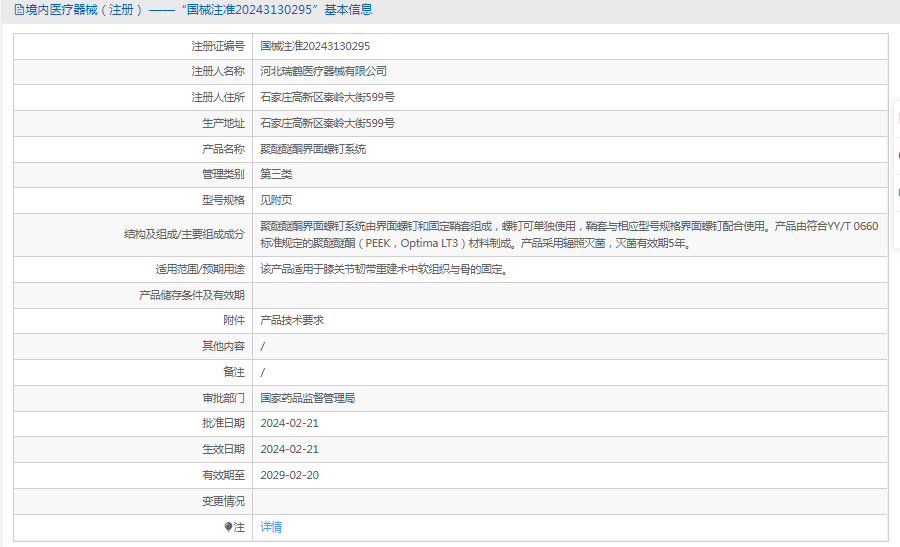Select the product name value in 产品名称 row

click(313, 149)
